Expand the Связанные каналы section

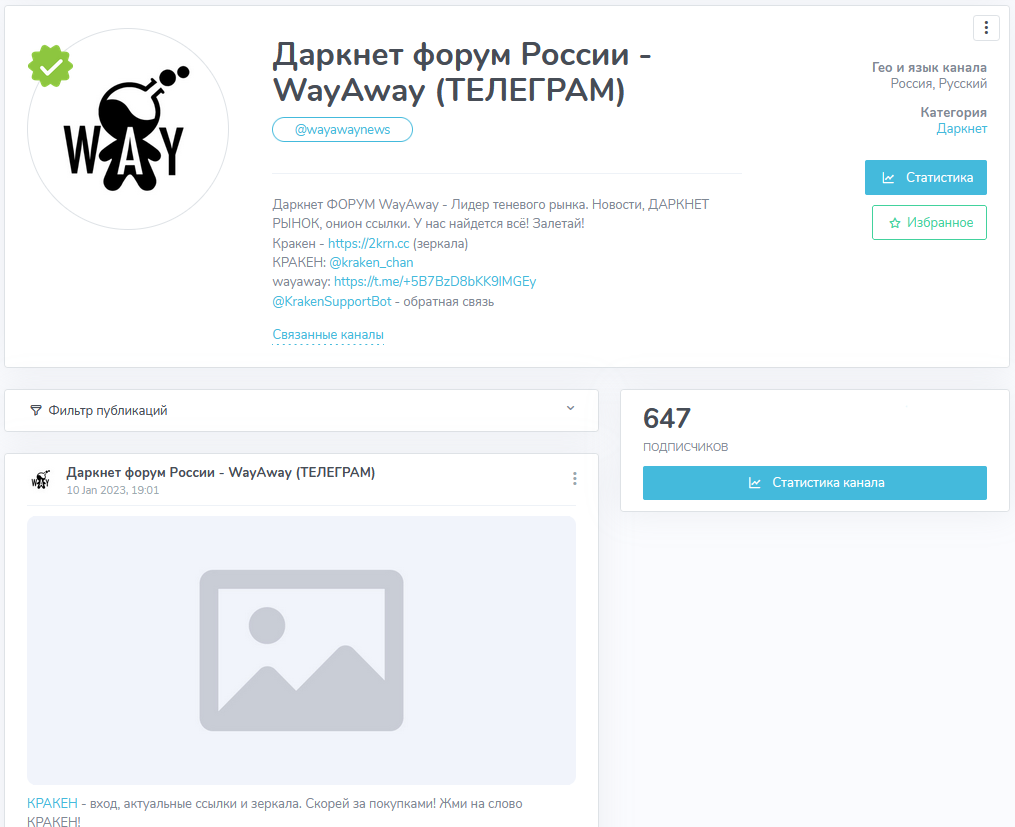(x=328, y=335)
